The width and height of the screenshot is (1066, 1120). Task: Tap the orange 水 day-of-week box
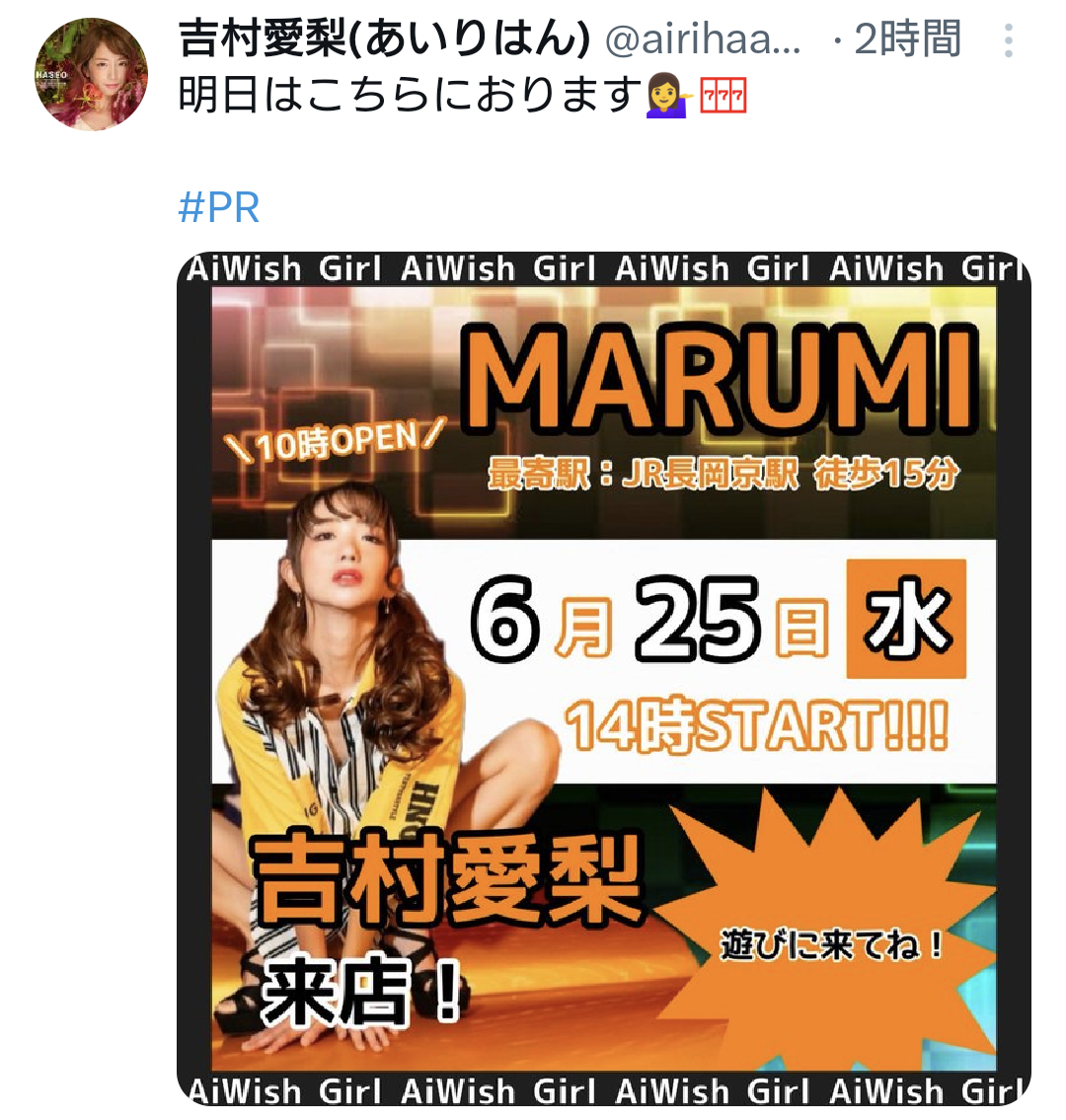(906, 619)
